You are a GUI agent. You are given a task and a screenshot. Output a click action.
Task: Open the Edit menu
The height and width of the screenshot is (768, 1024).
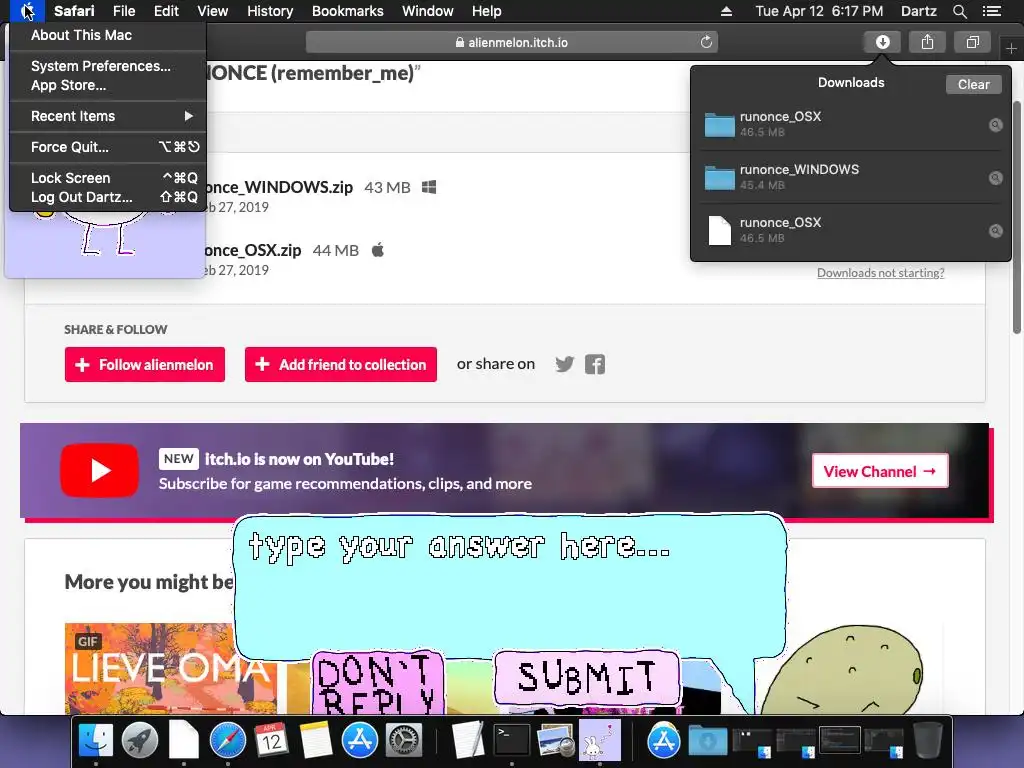(x=166, y=11)
